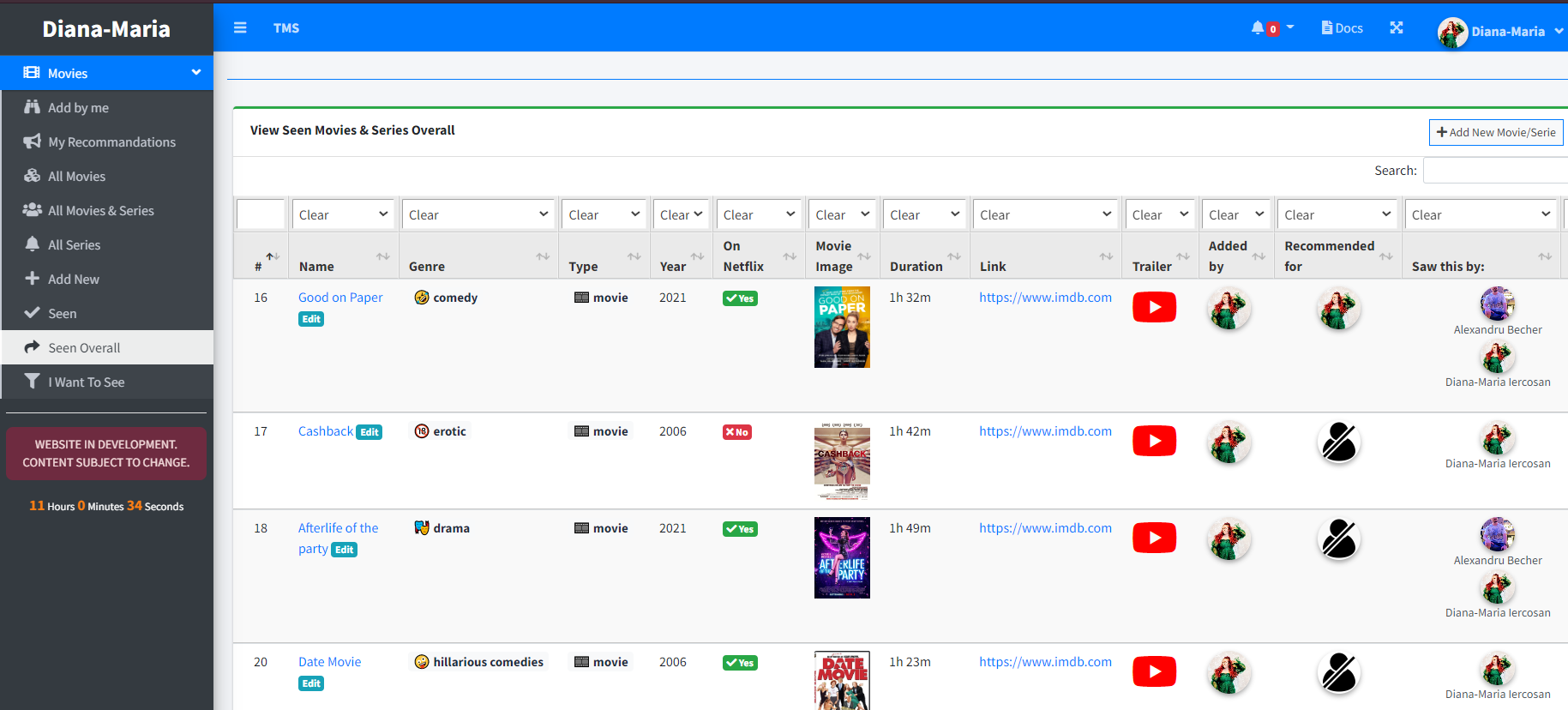Click the Add New Movie/Serie button
The image size is (1568, 710).
coord(1496,132)
